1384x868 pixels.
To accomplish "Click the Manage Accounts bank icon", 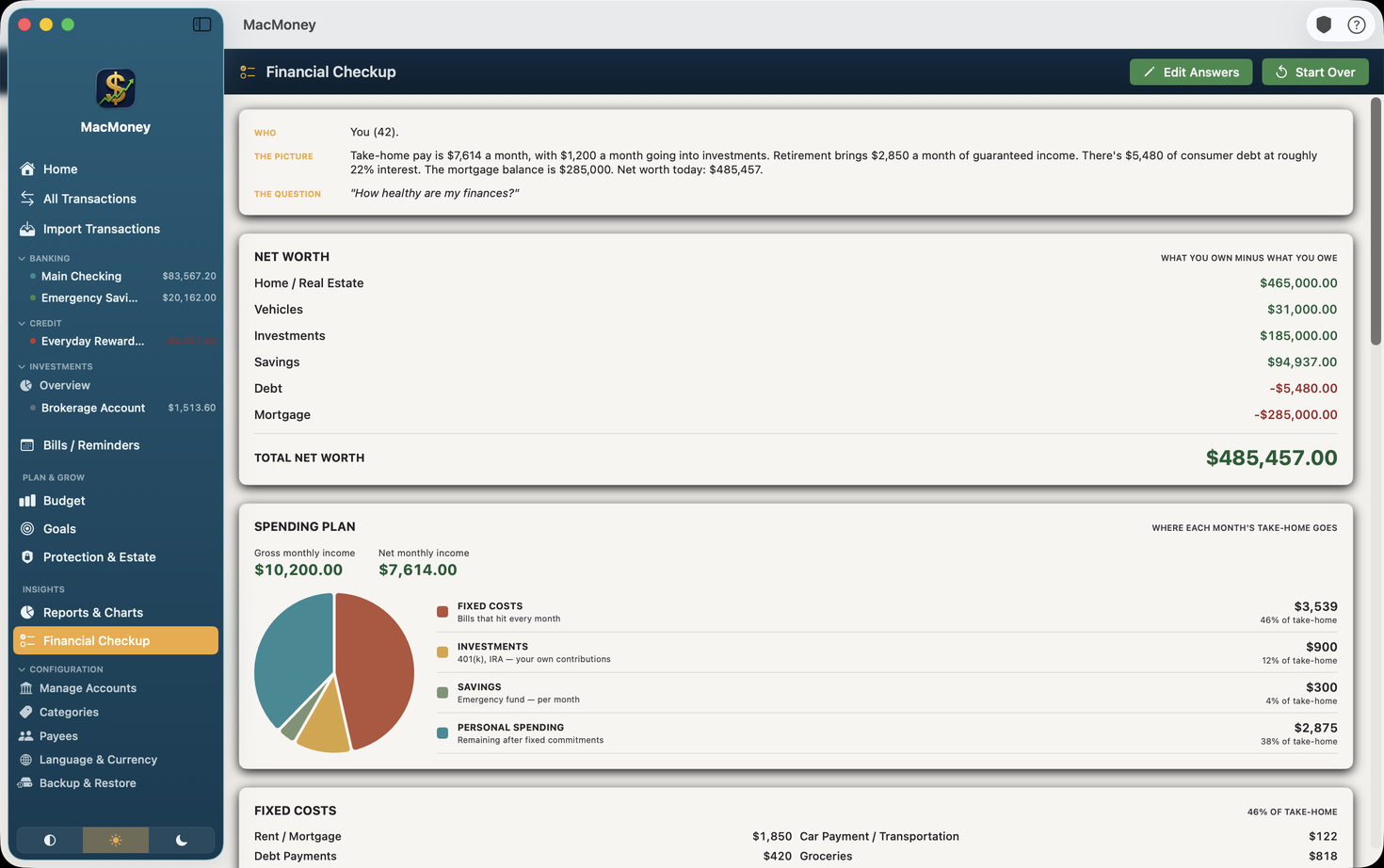I will (x=25, y=688).
